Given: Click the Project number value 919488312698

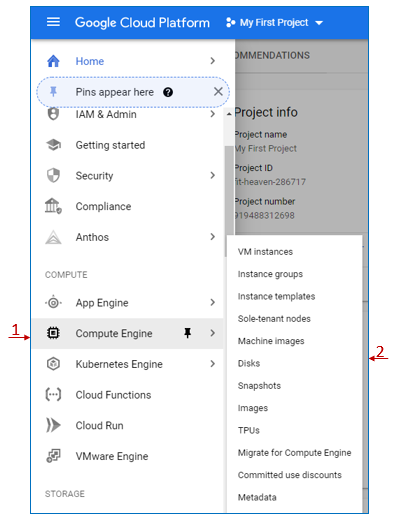Looking at the screenshot, I should pos(264,215).
